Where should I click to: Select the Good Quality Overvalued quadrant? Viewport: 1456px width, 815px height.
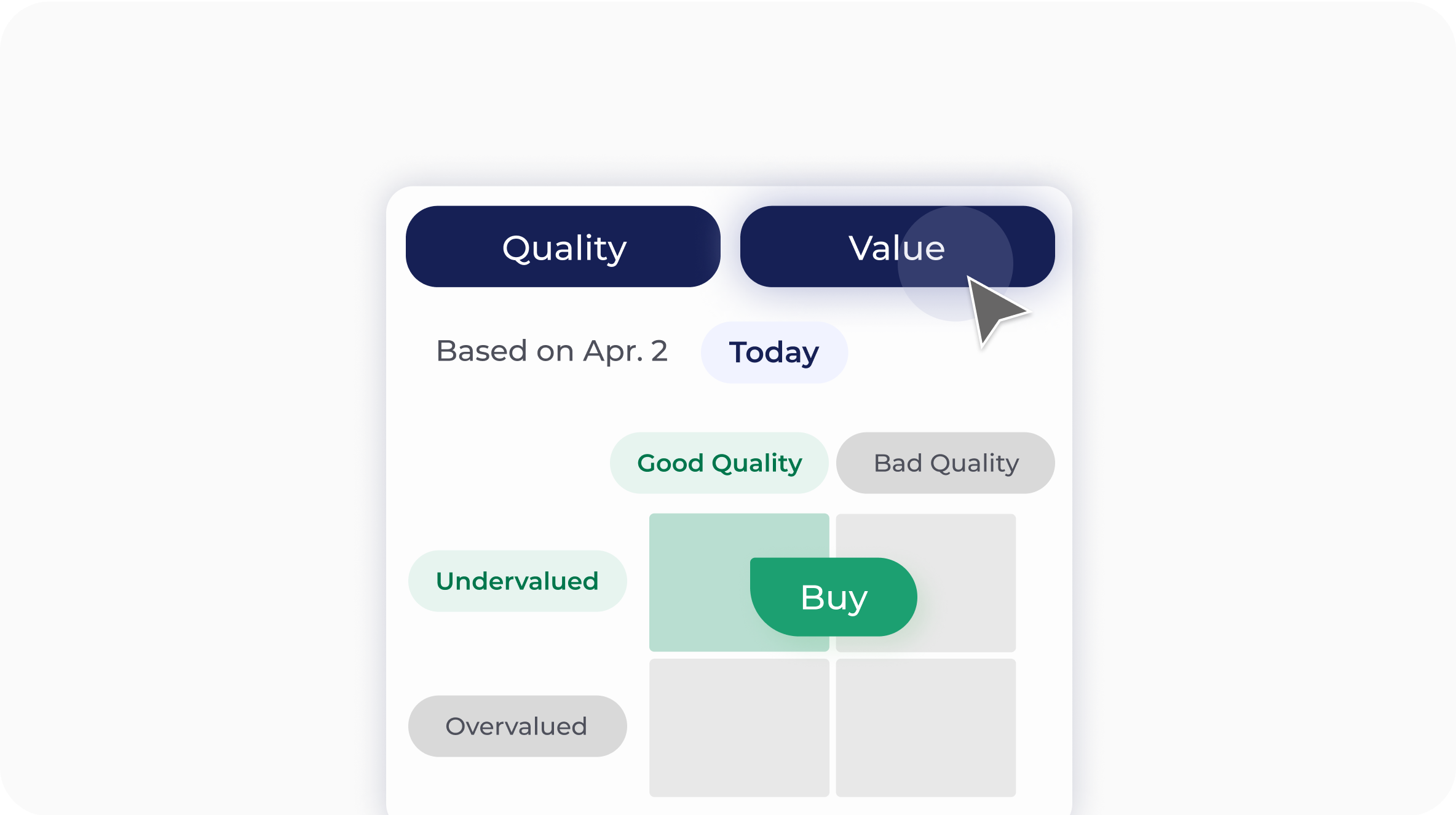[738, 729]
